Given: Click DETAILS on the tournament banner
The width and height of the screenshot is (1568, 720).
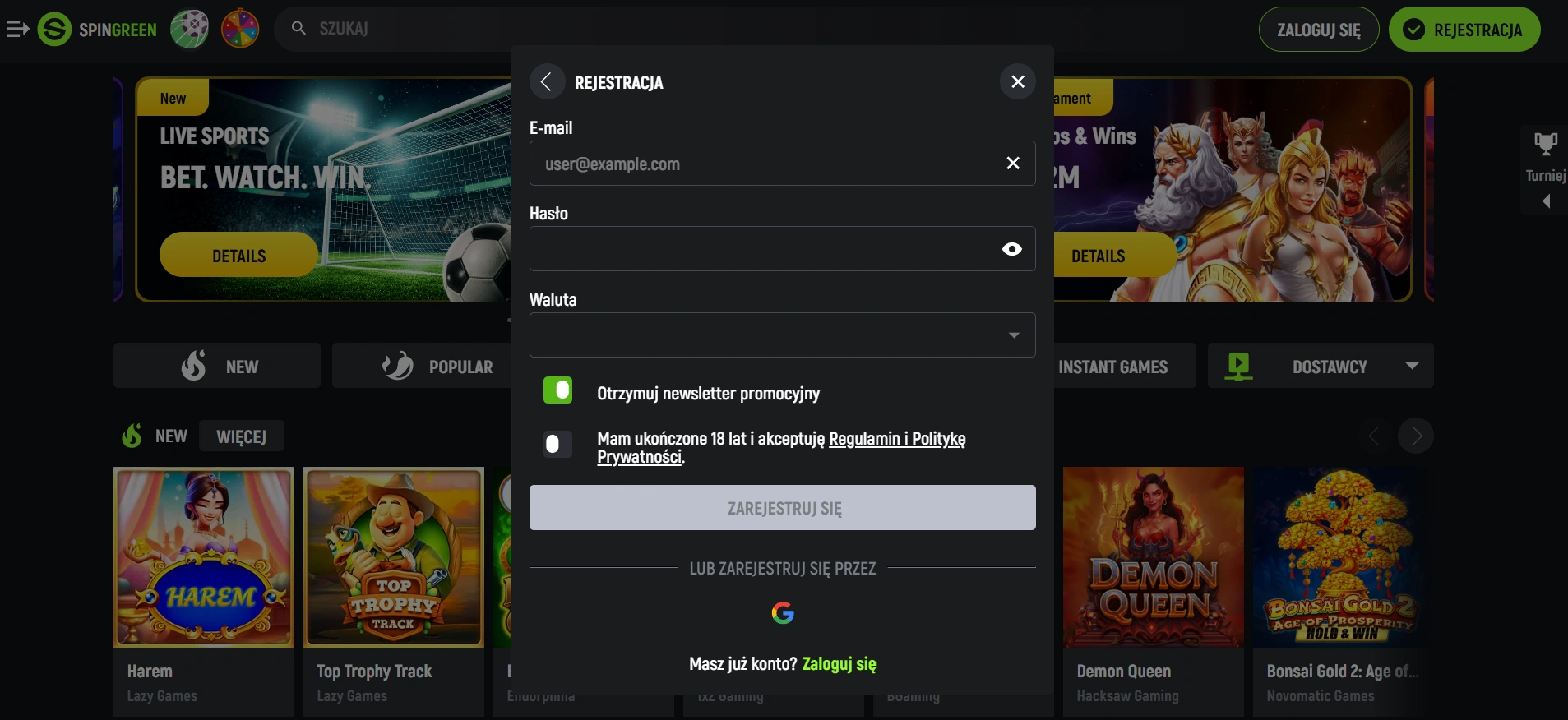Looking at the screenshot, I should click(1099, 255).
